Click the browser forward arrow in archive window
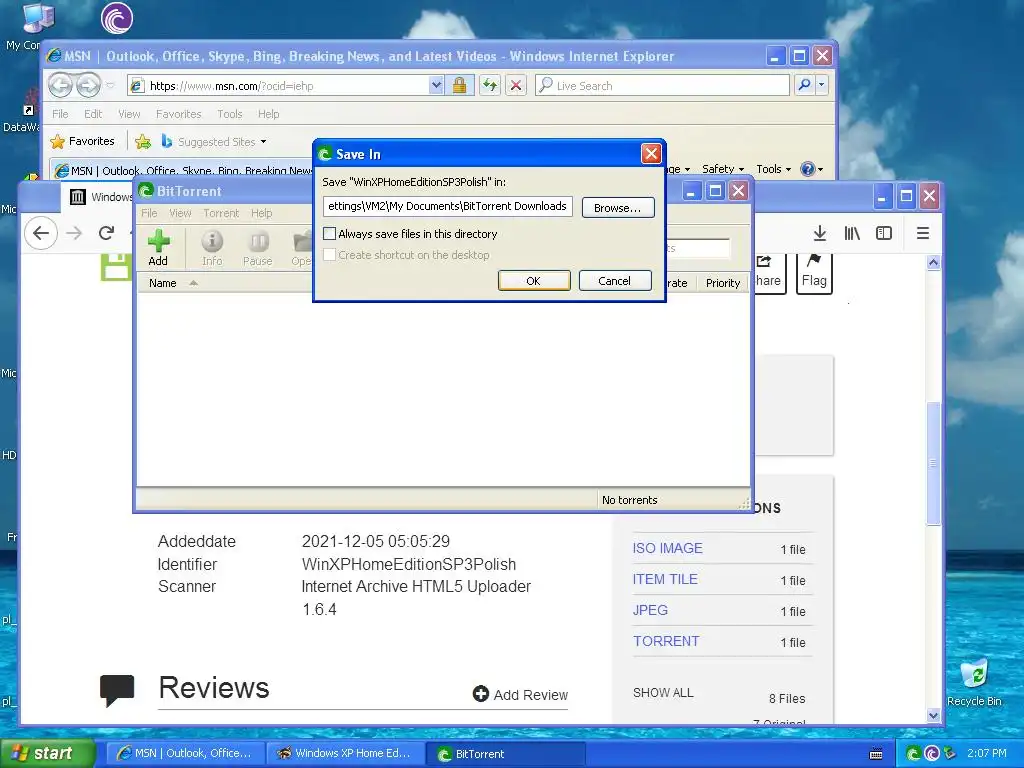 74,233
